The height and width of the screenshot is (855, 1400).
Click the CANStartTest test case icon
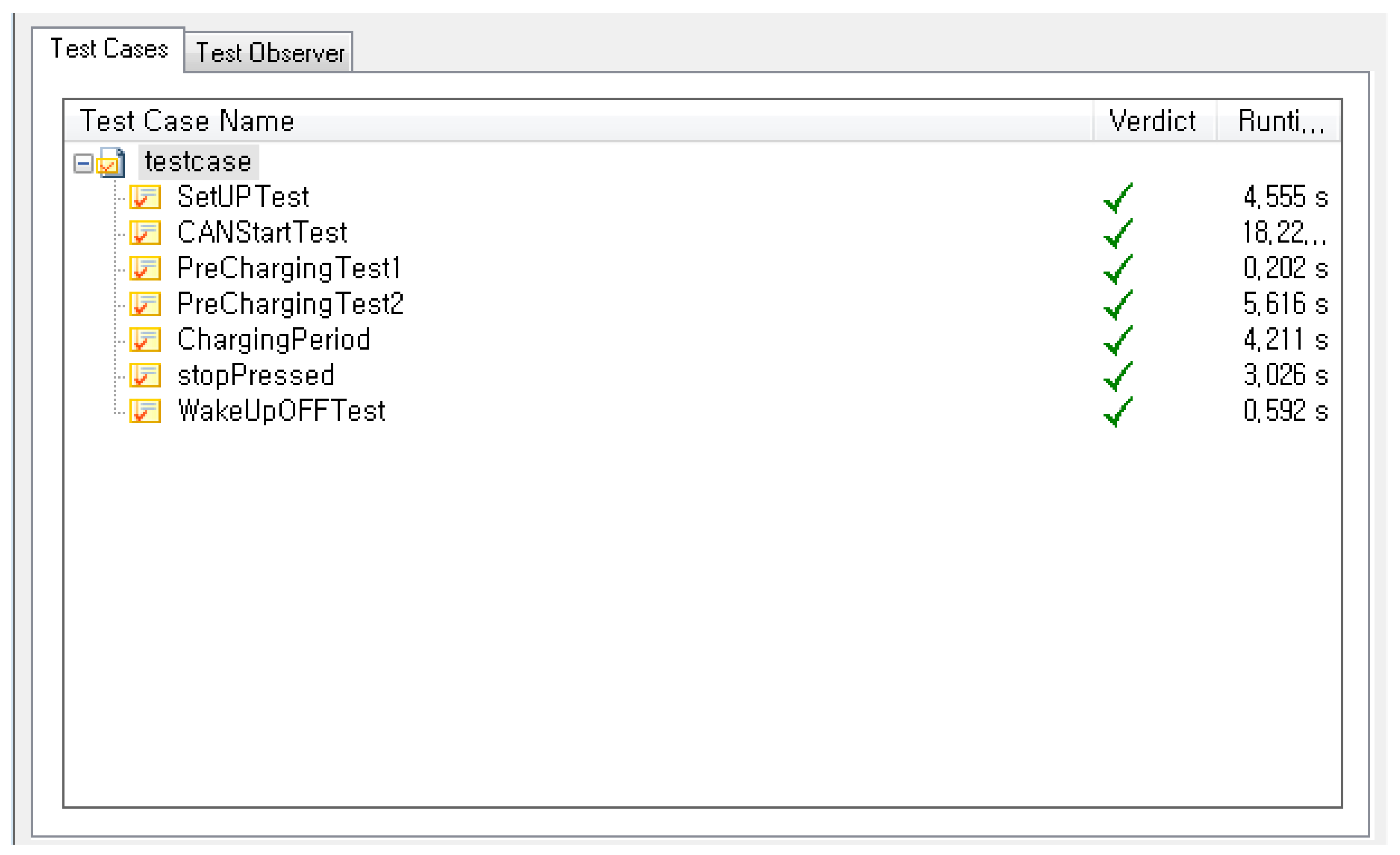pyautogui.click(x=145, y=233)
